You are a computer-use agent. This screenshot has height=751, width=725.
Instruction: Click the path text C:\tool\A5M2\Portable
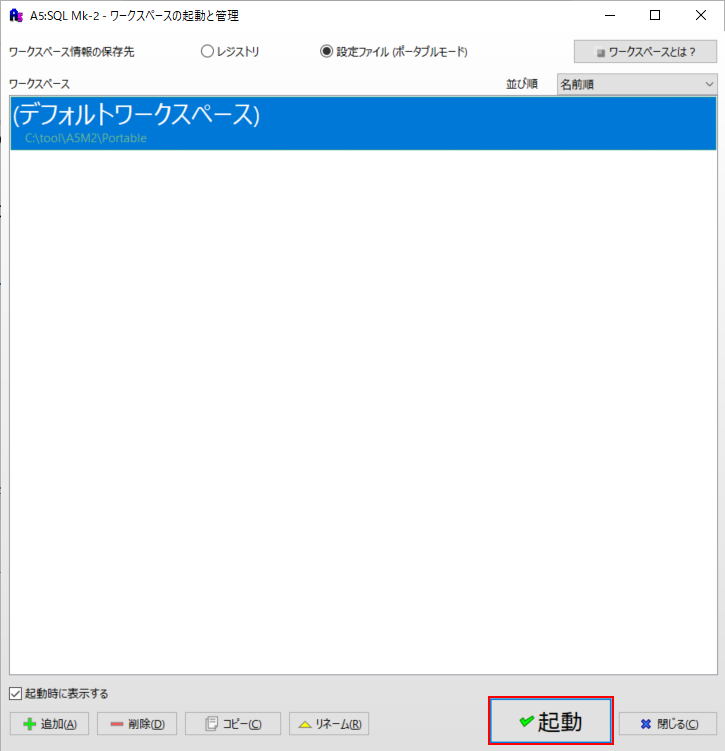[x=86, y=138]
